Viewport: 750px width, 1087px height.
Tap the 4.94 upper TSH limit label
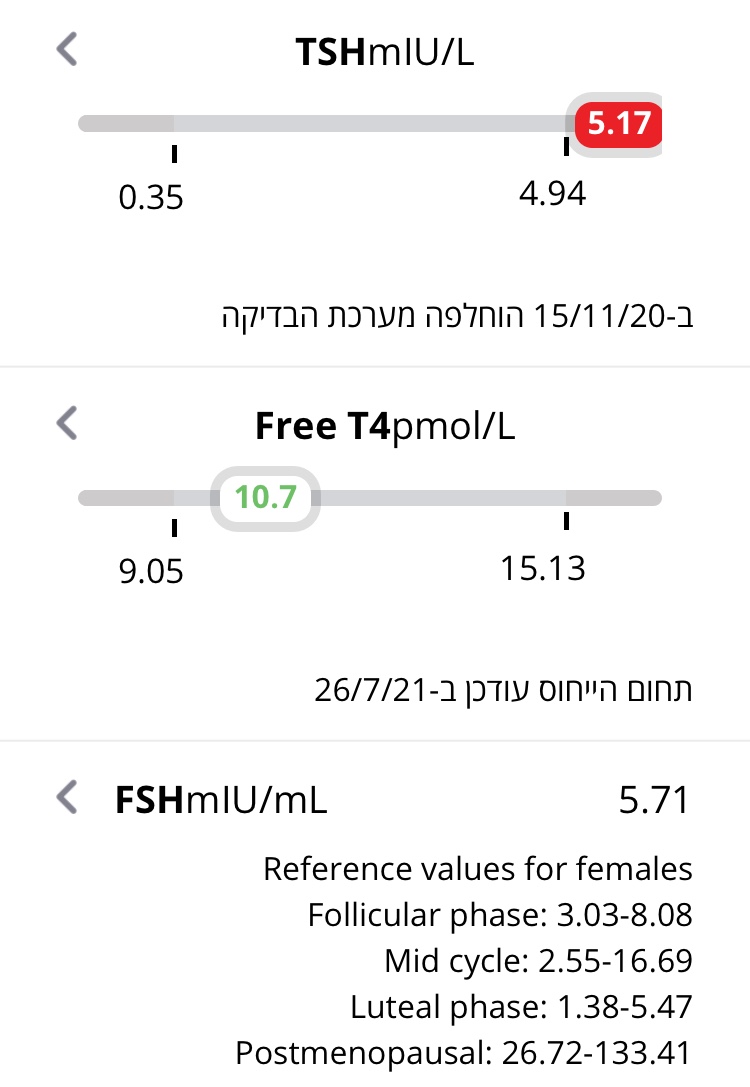click(552, 193)
